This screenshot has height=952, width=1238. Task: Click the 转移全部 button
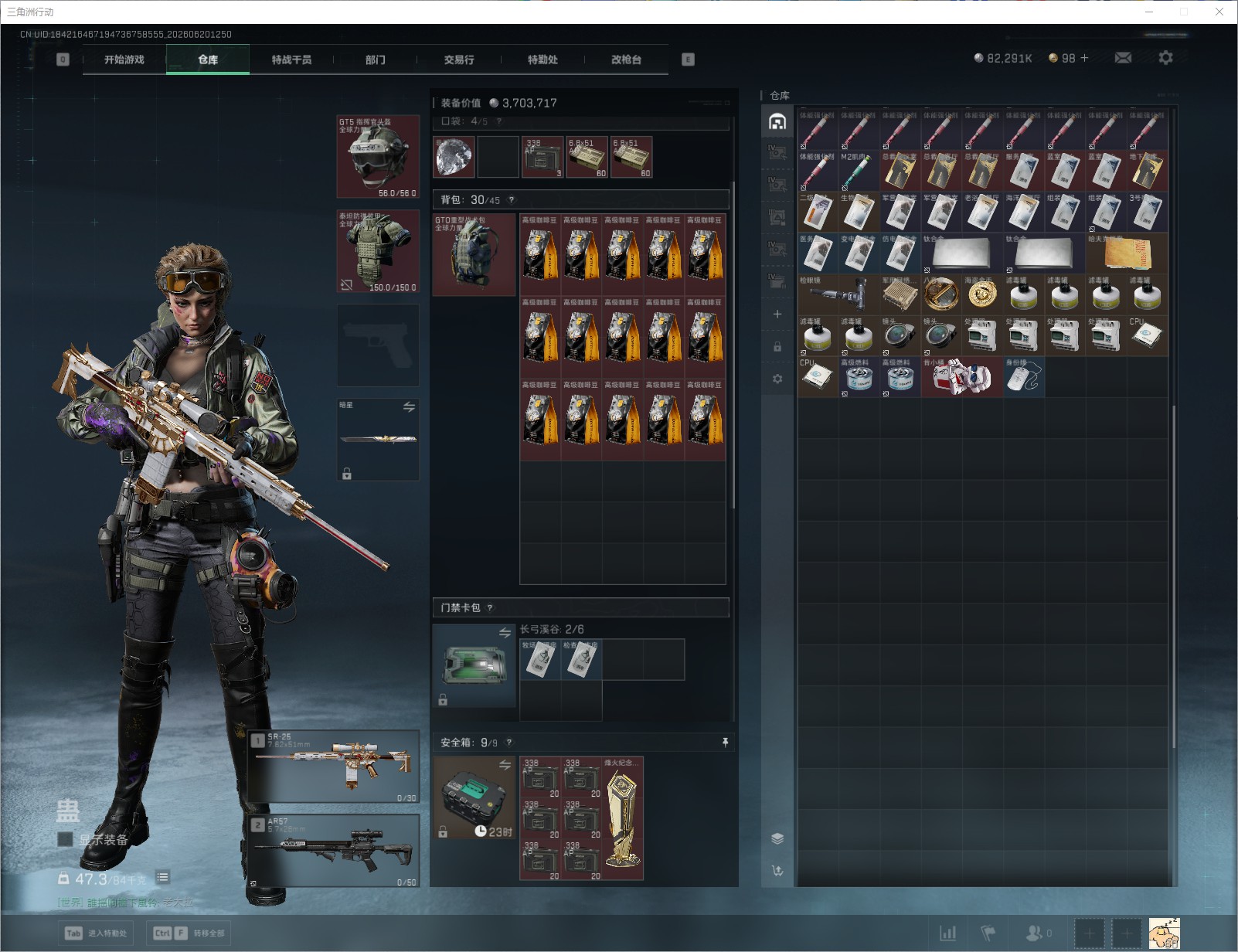(188, 933)
